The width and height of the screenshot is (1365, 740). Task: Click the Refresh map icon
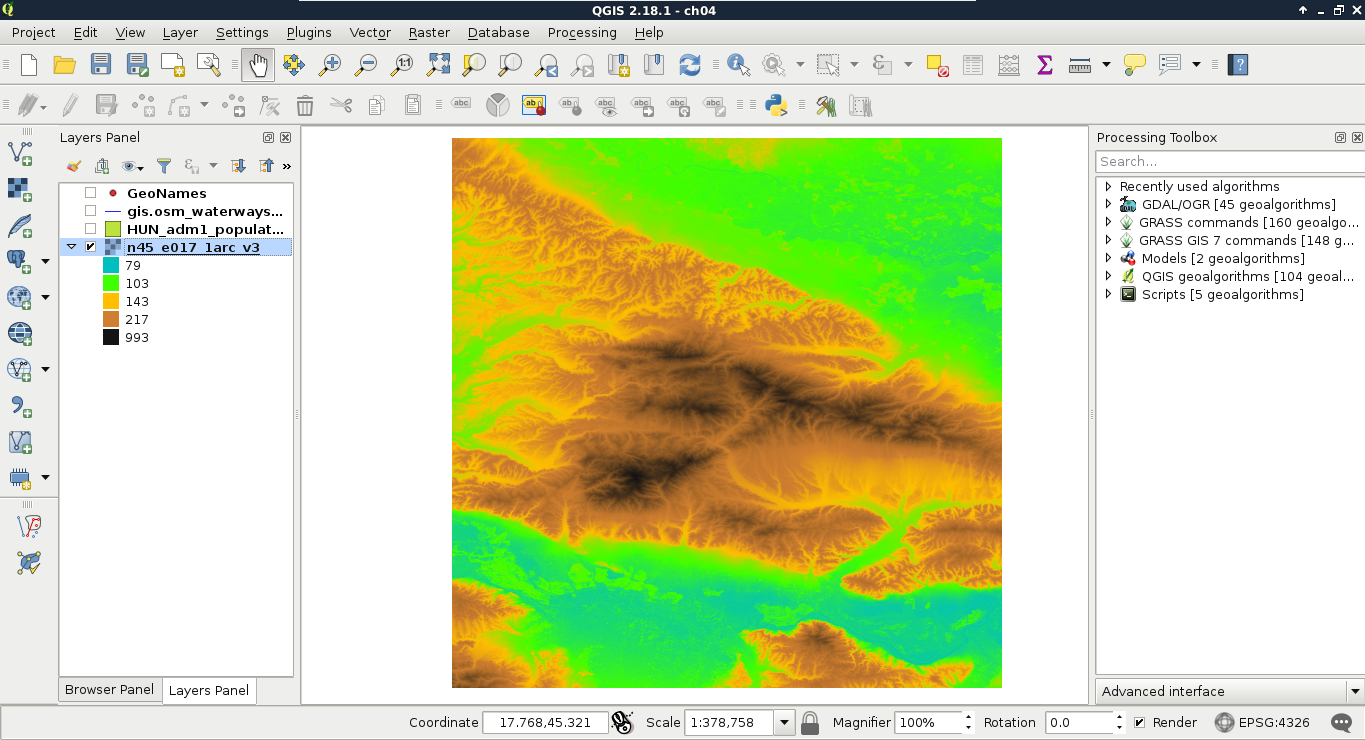689,65
